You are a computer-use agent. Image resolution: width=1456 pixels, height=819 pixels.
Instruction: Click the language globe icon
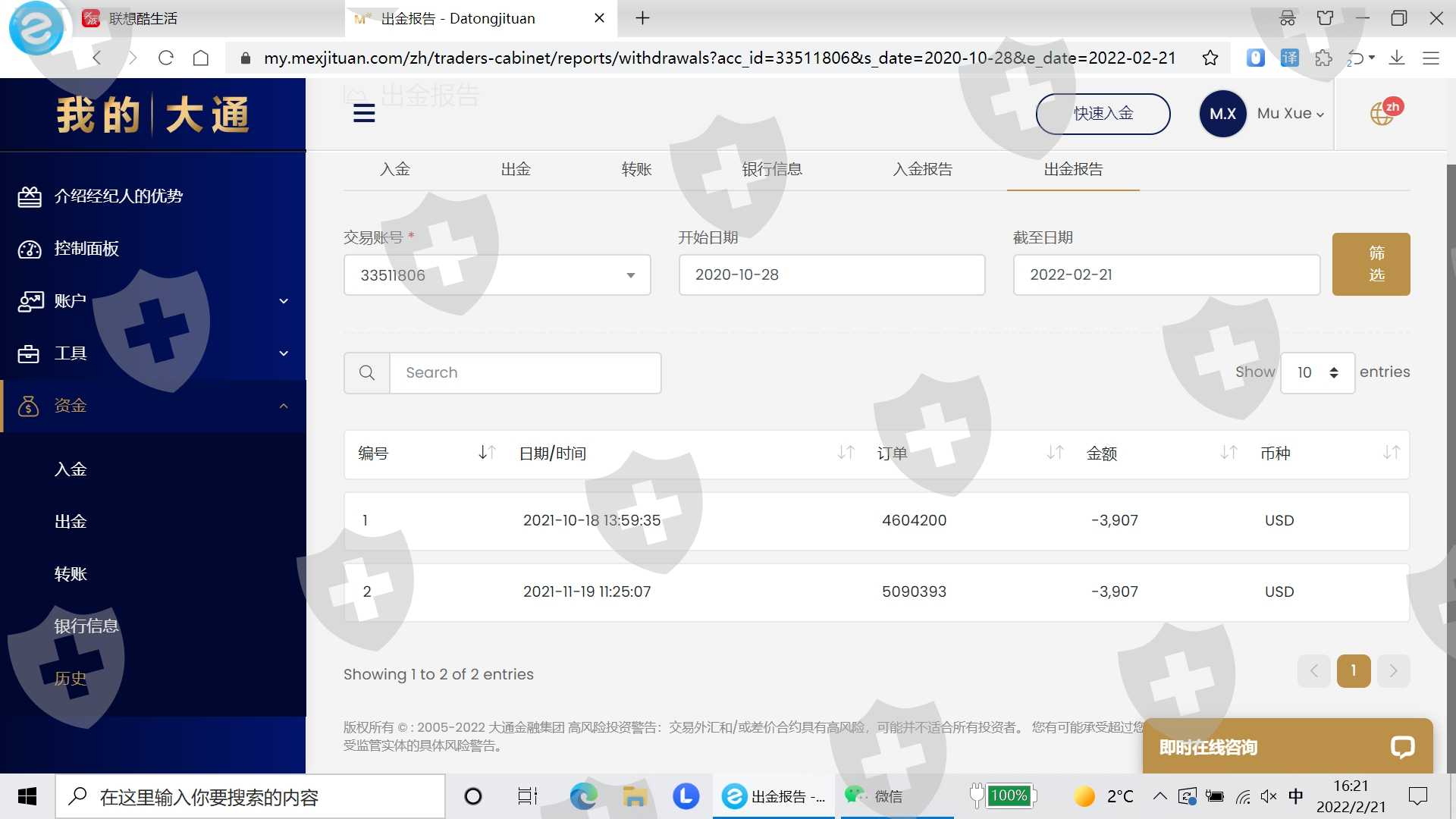click(x=1382, y=114)
